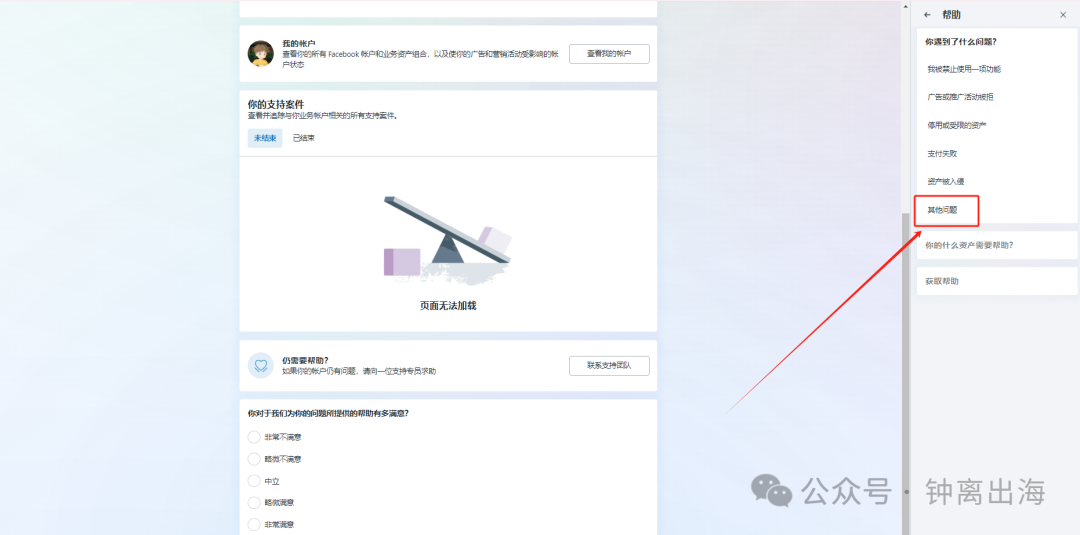
Task: Select the 略微满意 radio button
Action: coord(254,503)
